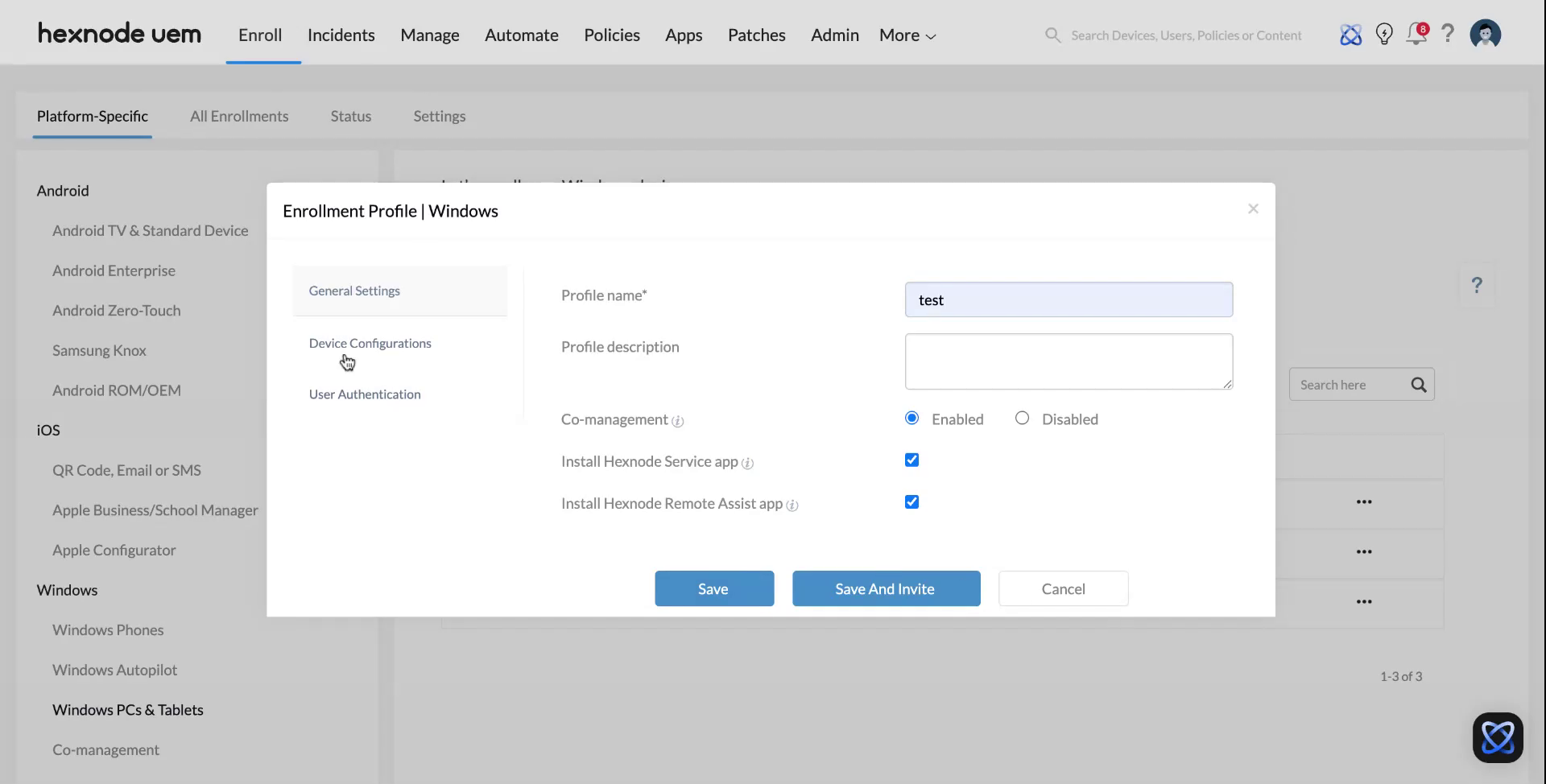The width and height of the screenshot is (1546, 784).
Task: Switch to the All Enrollments tab
Action: (239, 116)
